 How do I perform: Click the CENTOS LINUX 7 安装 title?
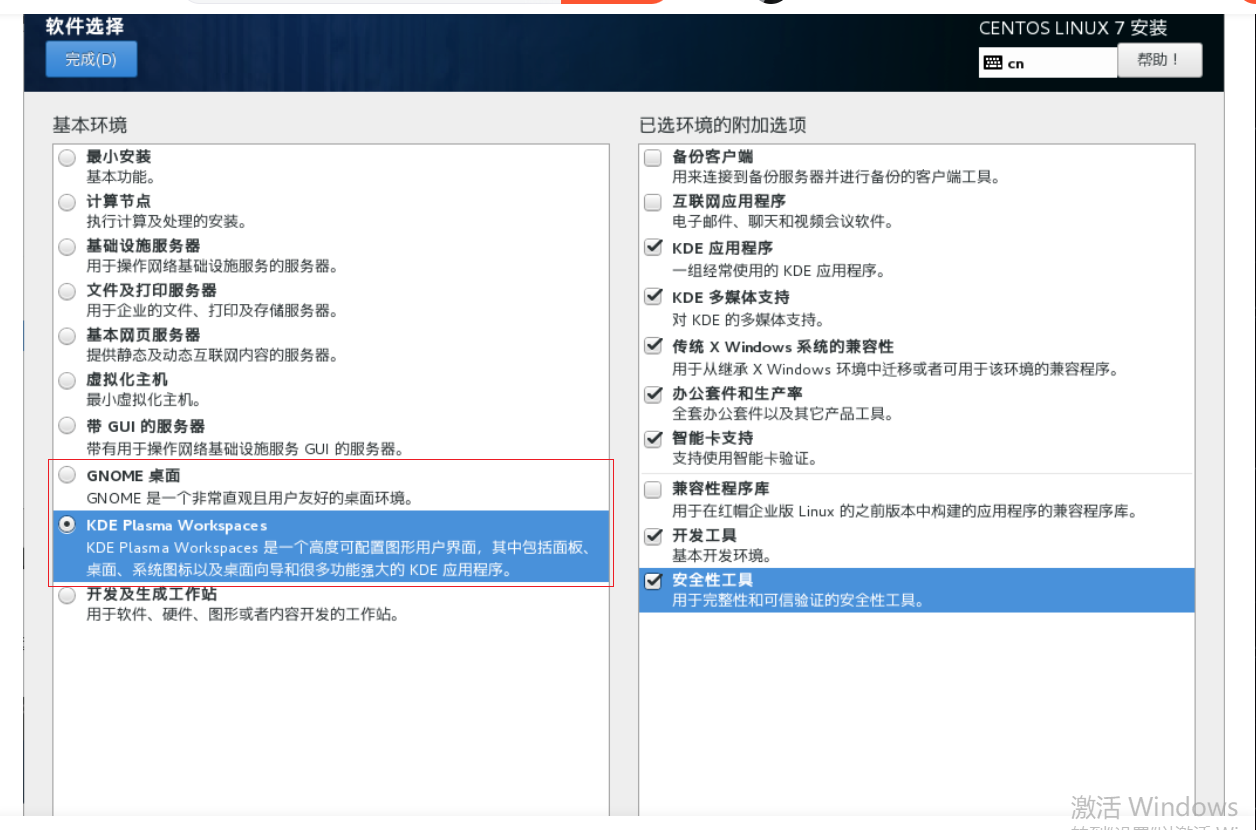pos(1073,28)
